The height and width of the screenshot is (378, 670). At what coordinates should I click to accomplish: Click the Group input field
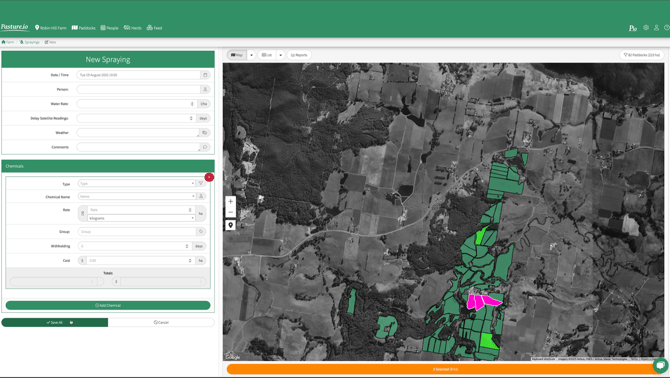pyautogui.click(x=137, y=231)
